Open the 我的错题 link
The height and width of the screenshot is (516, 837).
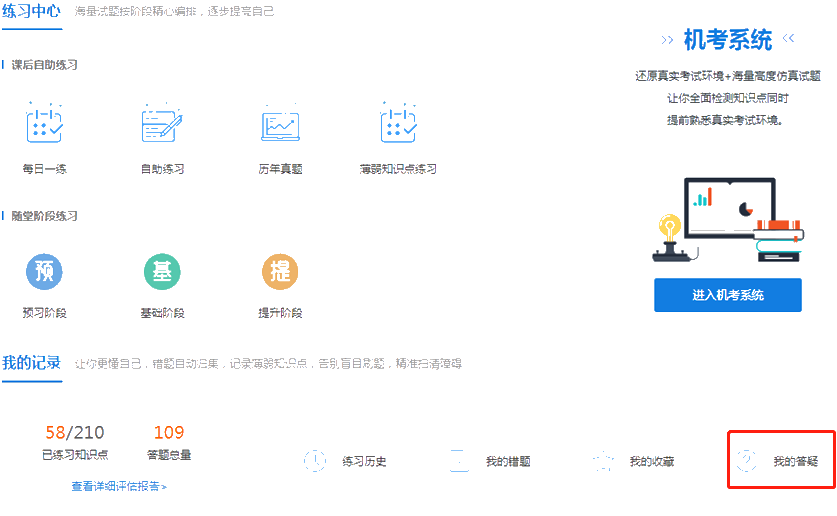pos(508,461)
